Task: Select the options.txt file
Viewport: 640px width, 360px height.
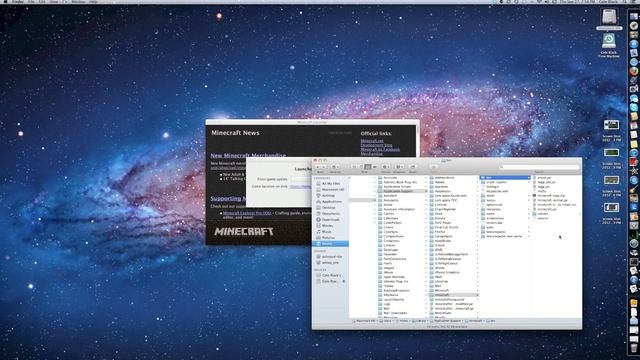Action: (505, 204)
